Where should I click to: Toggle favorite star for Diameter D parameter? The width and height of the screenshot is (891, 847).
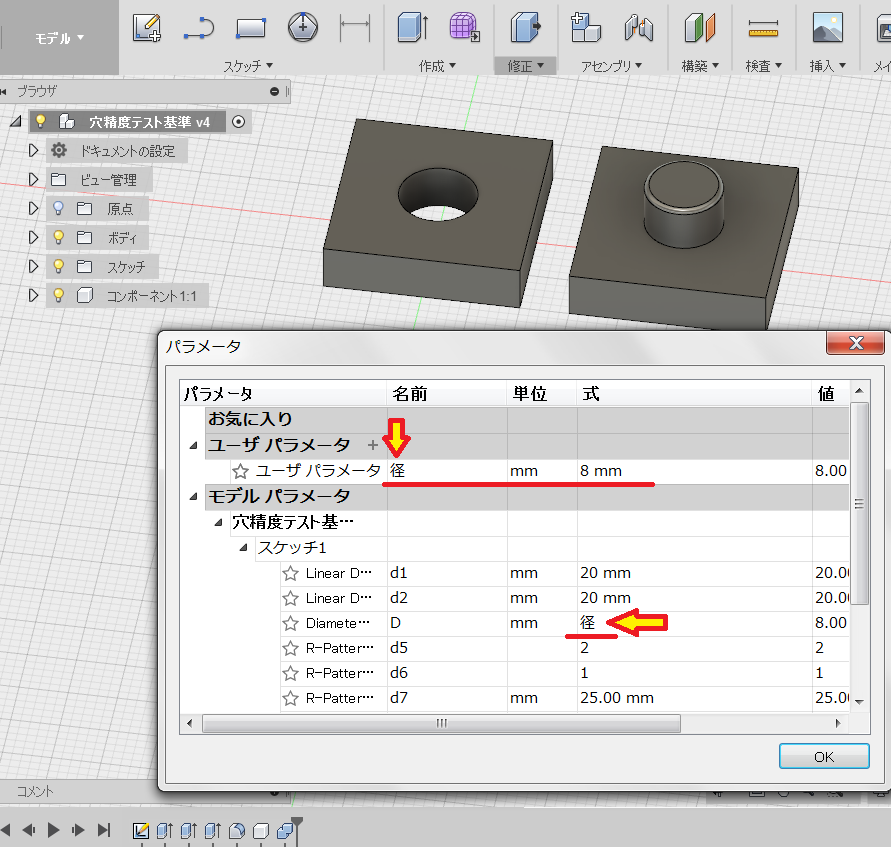point(290,623)
